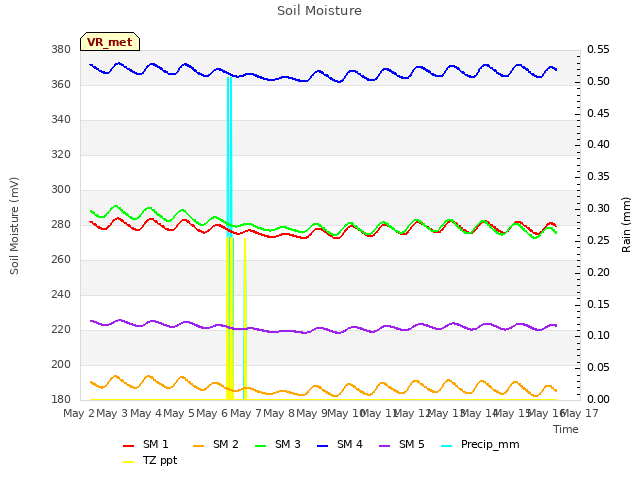The width and height of the screenshot is (640, 480).
Task: Click the 180 left axis value
Action: (61, 400)
